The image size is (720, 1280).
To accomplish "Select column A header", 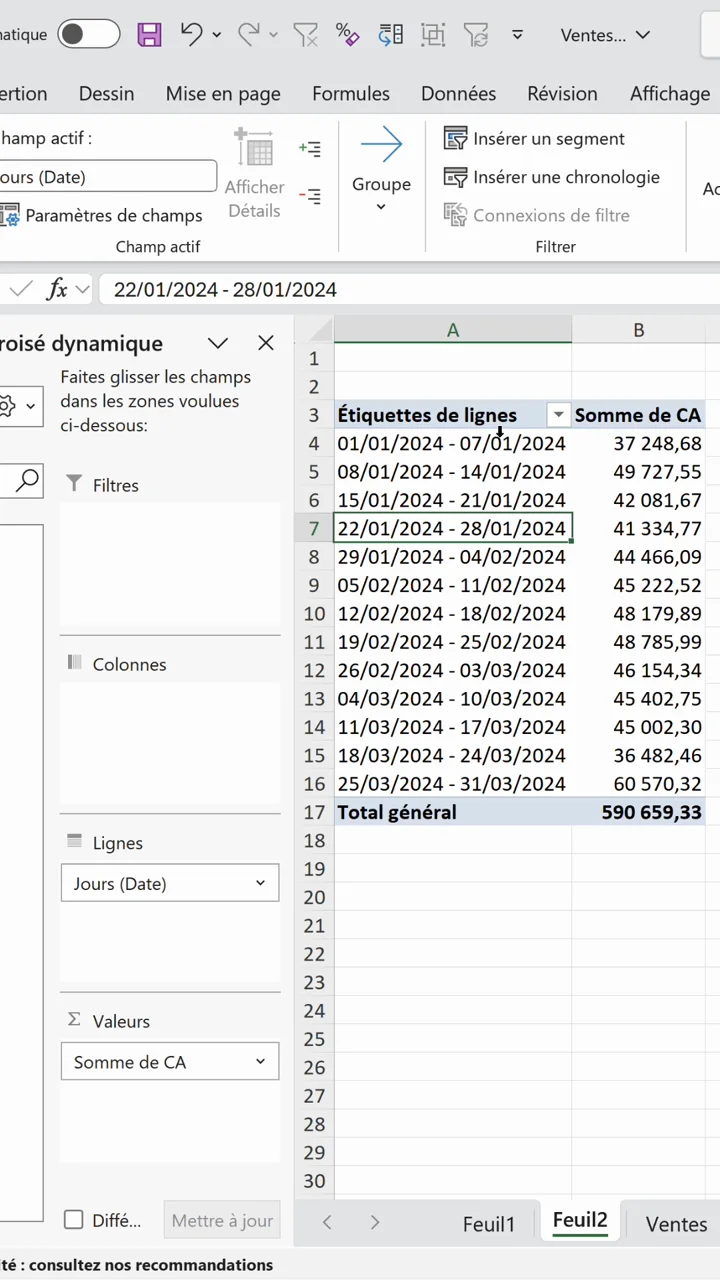I will point(453,330).
